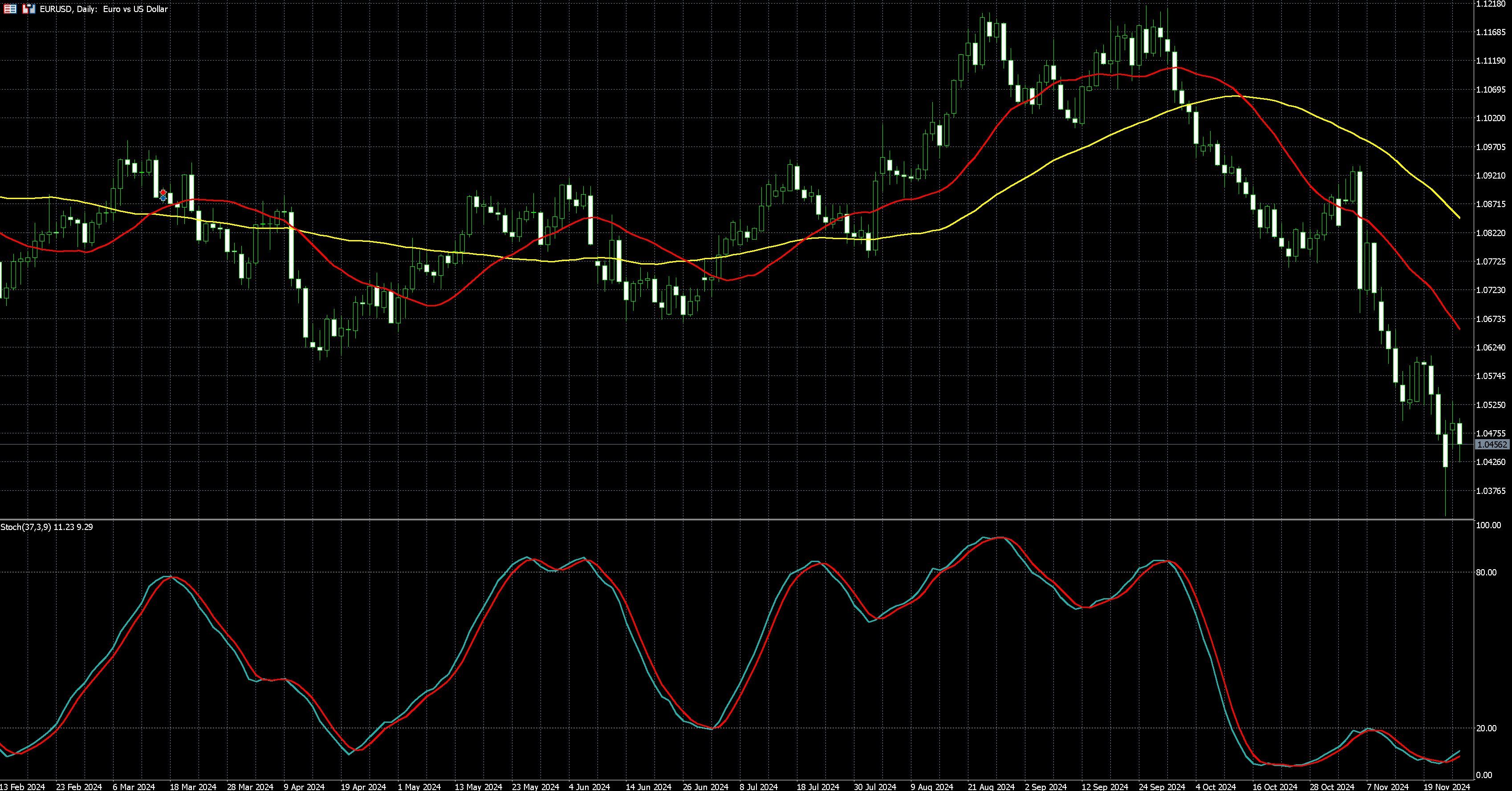Select the red sell arrow trade marker
This screenshot has height=791, width=1512.
(x=163, y=192)
